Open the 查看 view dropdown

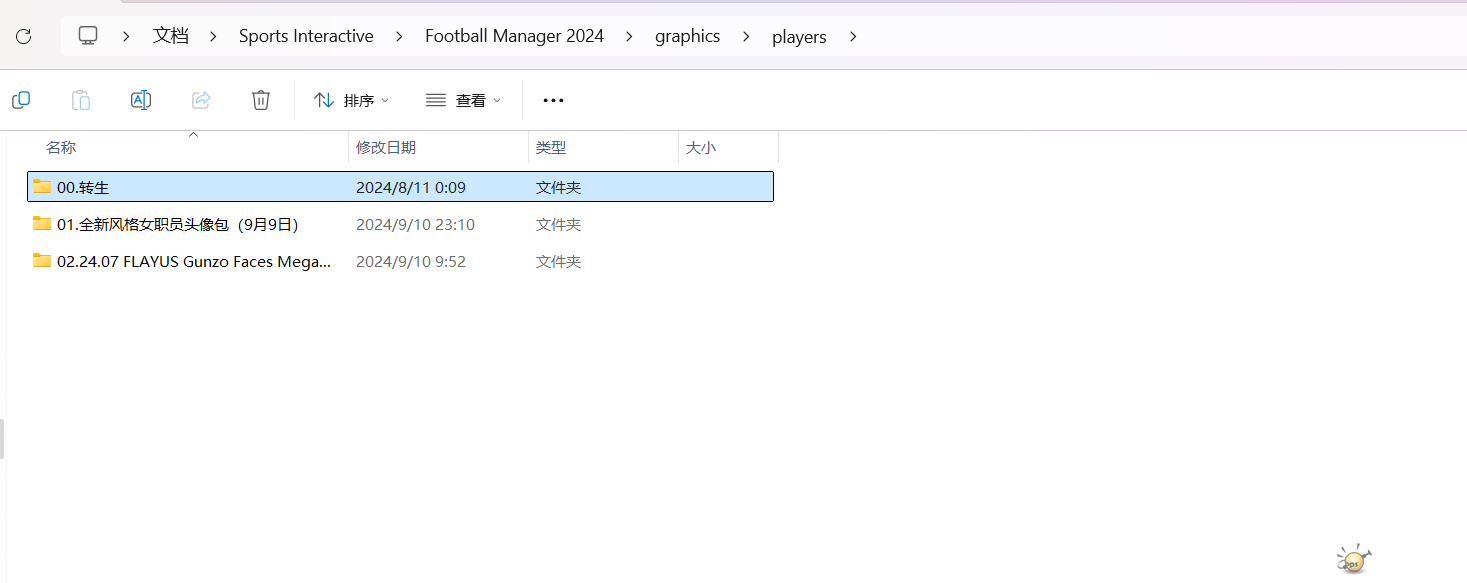pos(464,100)
